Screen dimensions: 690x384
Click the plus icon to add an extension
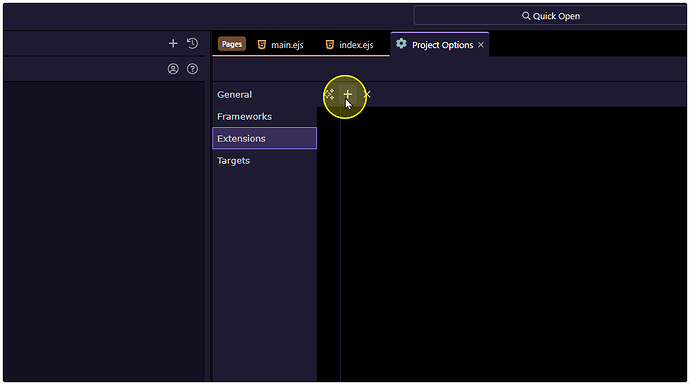(348, 94)
